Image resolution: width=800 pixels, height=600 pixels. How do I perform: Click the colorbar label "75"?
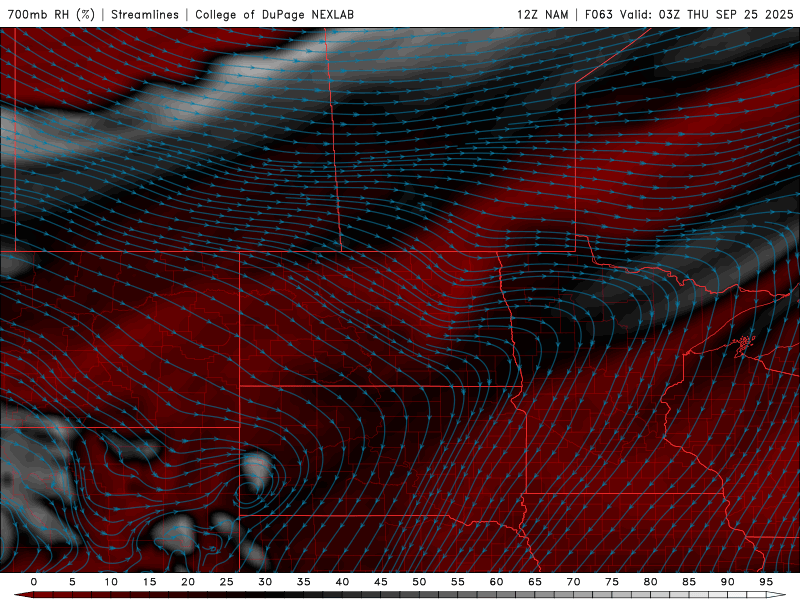pos(612,582)
